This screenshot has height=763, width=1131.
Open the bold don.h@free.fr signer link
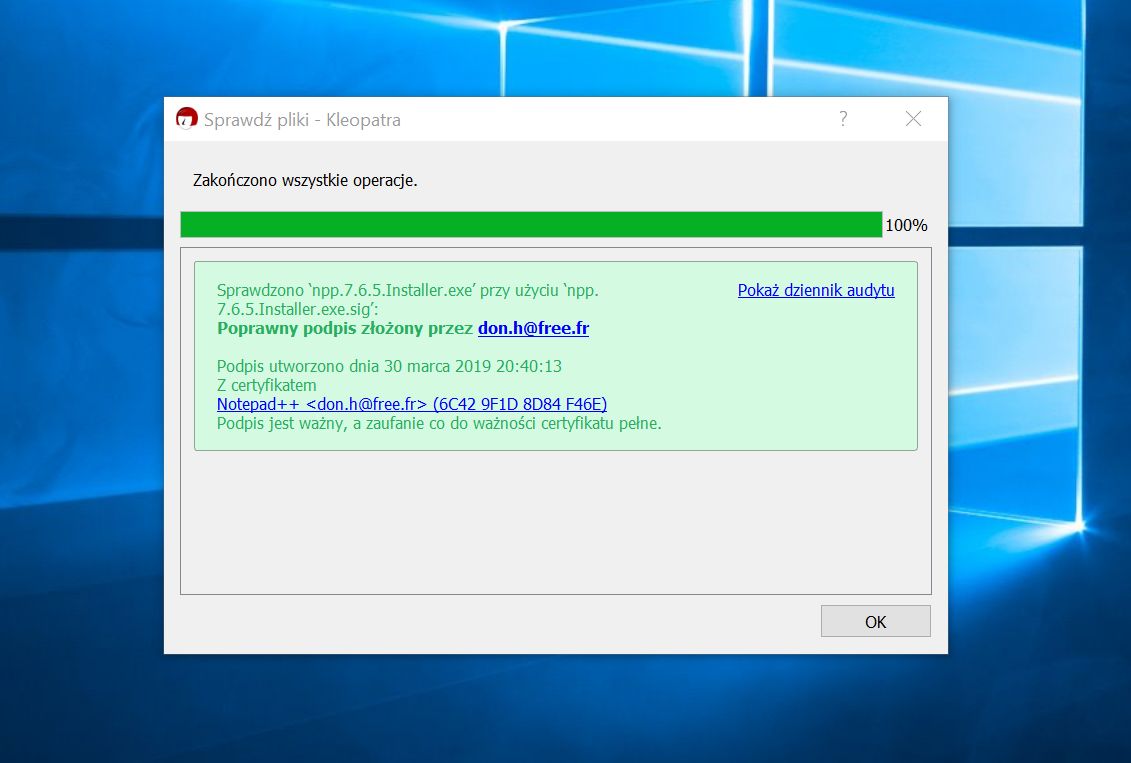click(x=533, y=328)
